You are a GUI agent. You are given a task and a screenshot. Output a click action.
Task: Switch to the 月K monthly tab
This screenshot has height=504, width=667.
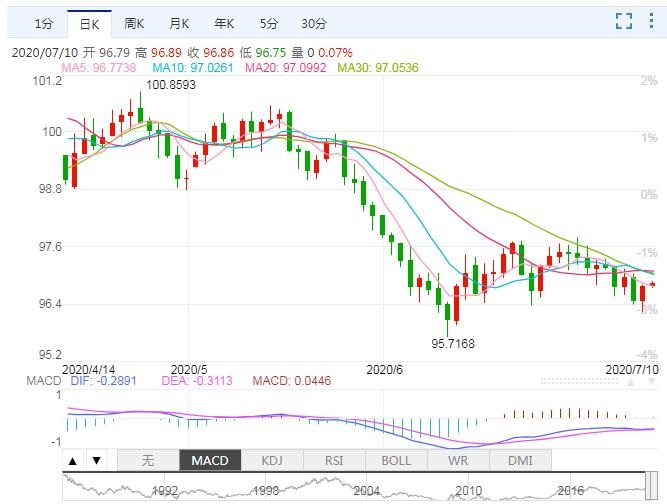tap(179, 23)
